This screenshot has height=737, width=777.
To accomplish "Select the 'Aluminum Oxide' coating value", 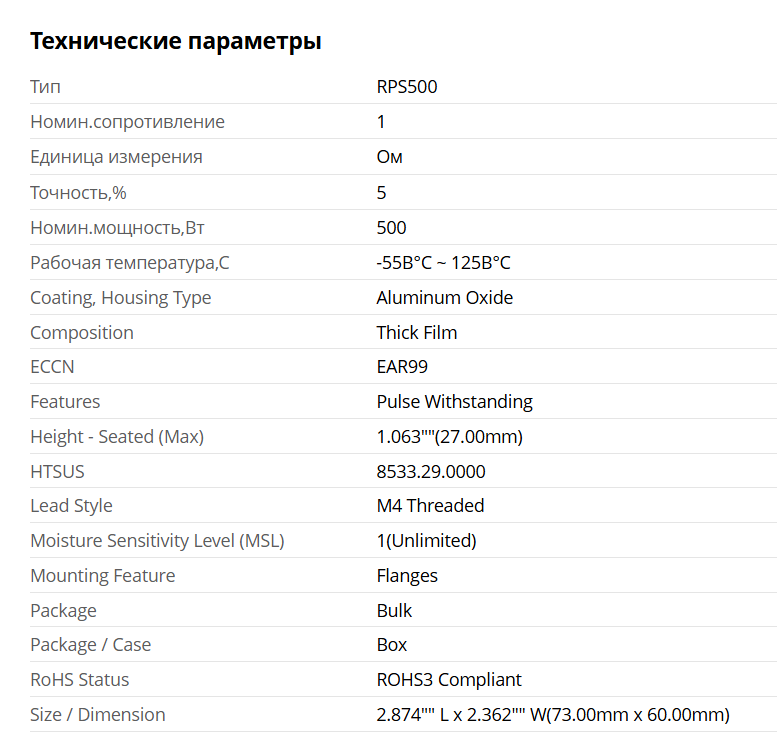I will 445,297.
